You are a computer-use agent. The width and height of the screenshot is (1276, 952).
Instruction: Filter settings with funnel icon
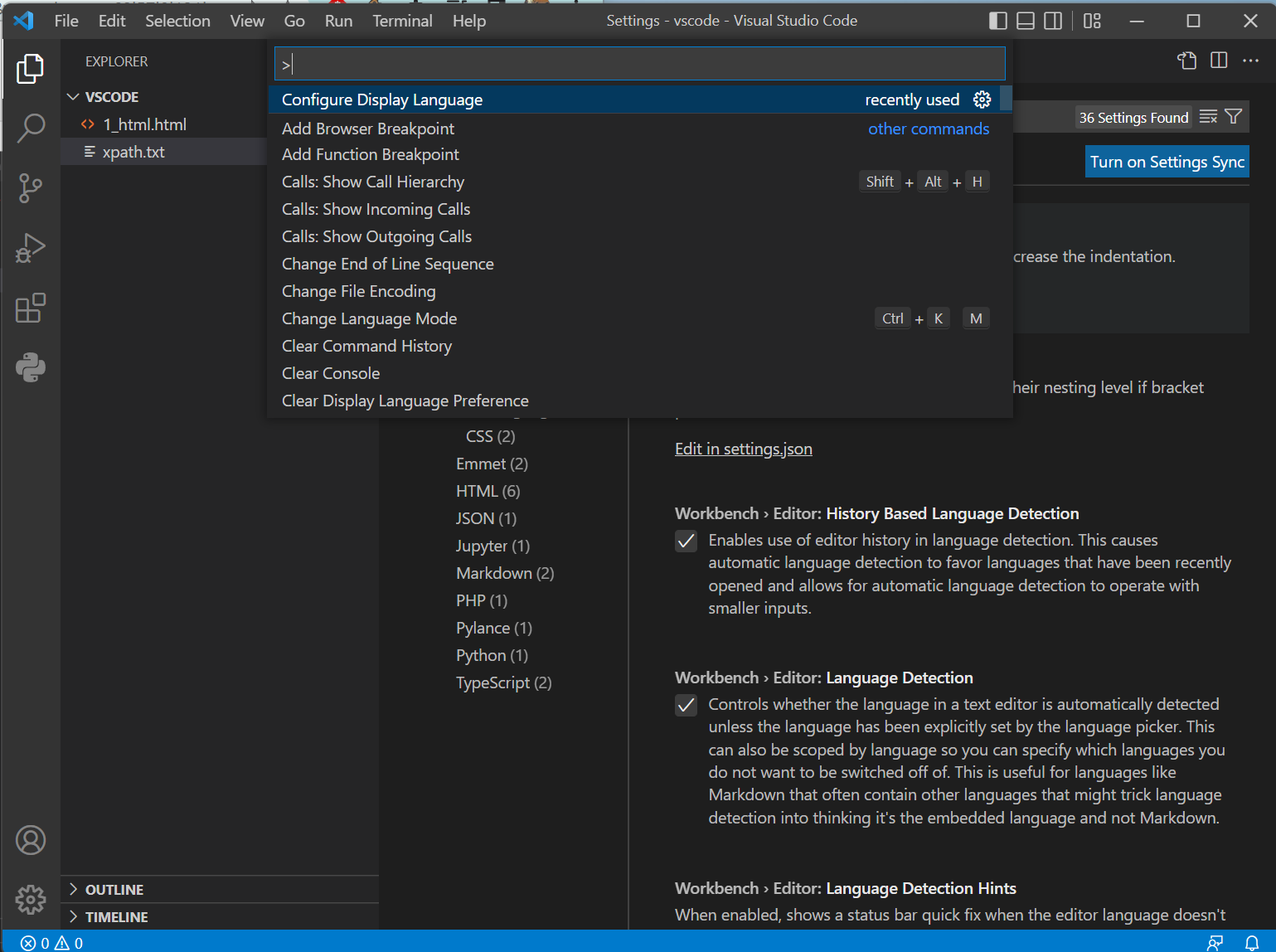point(1234,117)
